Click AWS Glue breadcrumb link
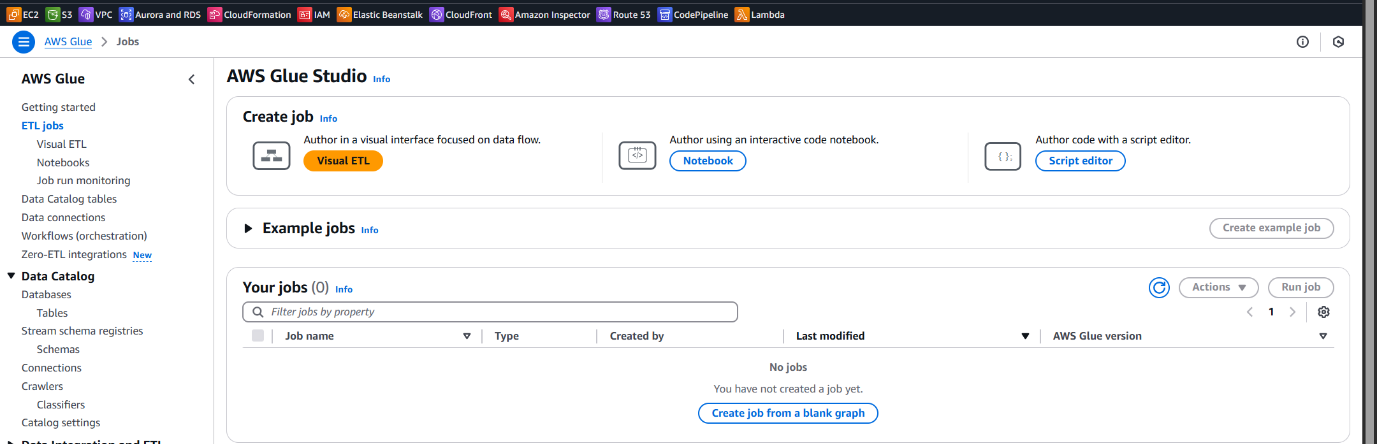Screen dimensions: 1377x444 coord(69,42)
